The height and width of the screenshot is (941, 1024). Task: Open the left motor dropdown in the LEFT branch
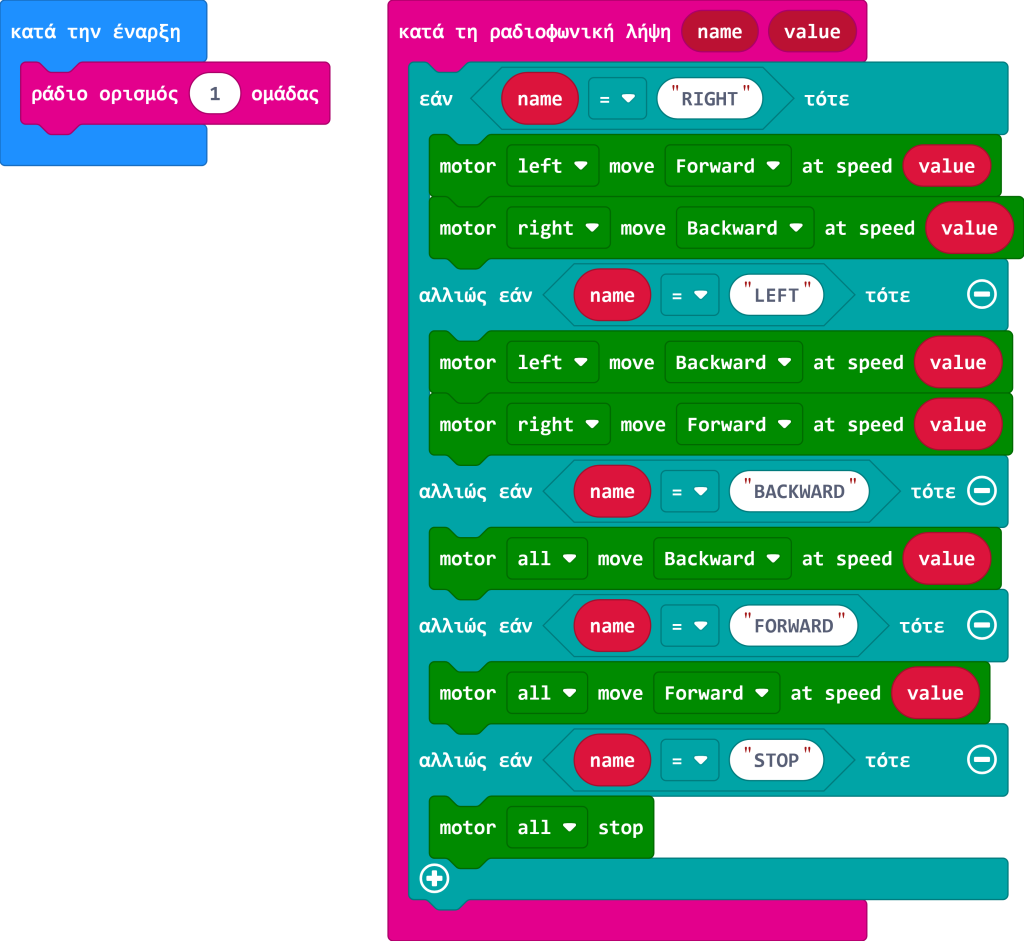(x=552, y=362)
